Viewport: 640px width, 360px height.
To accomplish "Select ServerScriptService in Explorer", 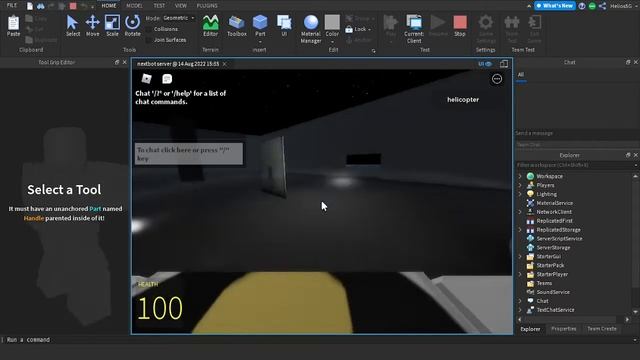I will coord(559,239).
